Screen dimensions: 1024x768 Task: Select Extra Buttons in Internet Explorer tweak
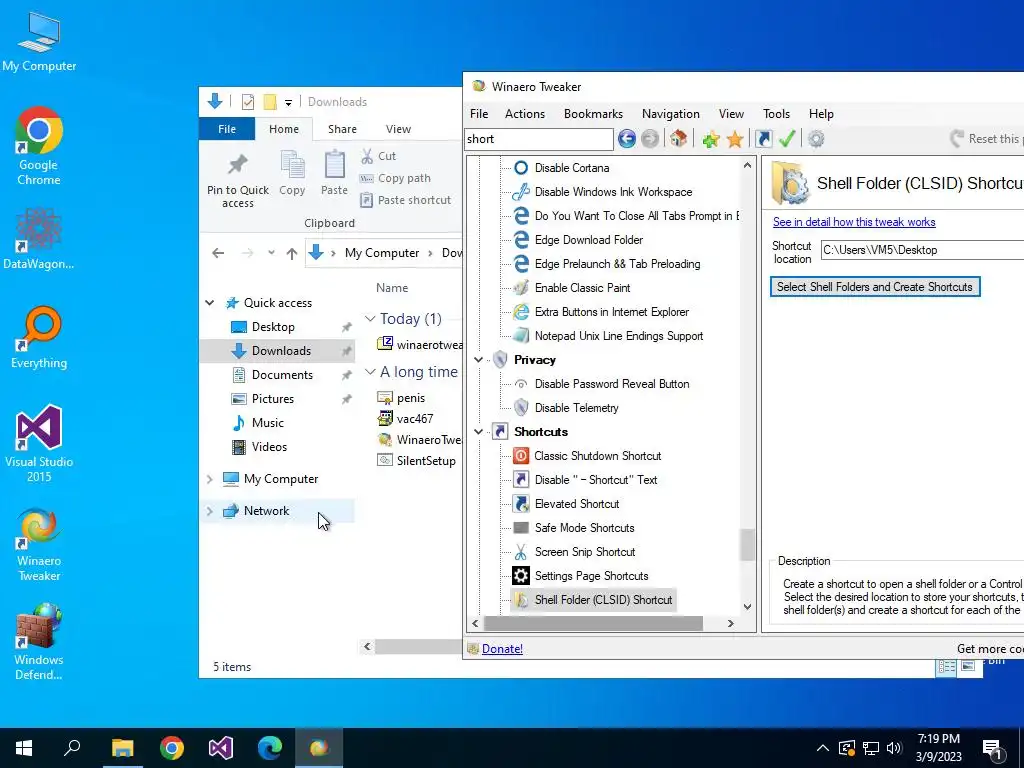click(x=611, y=312)
